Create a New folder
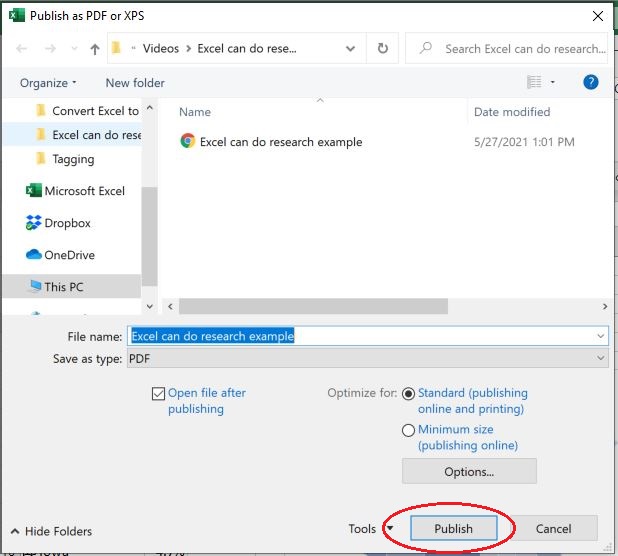 (135, 83)
